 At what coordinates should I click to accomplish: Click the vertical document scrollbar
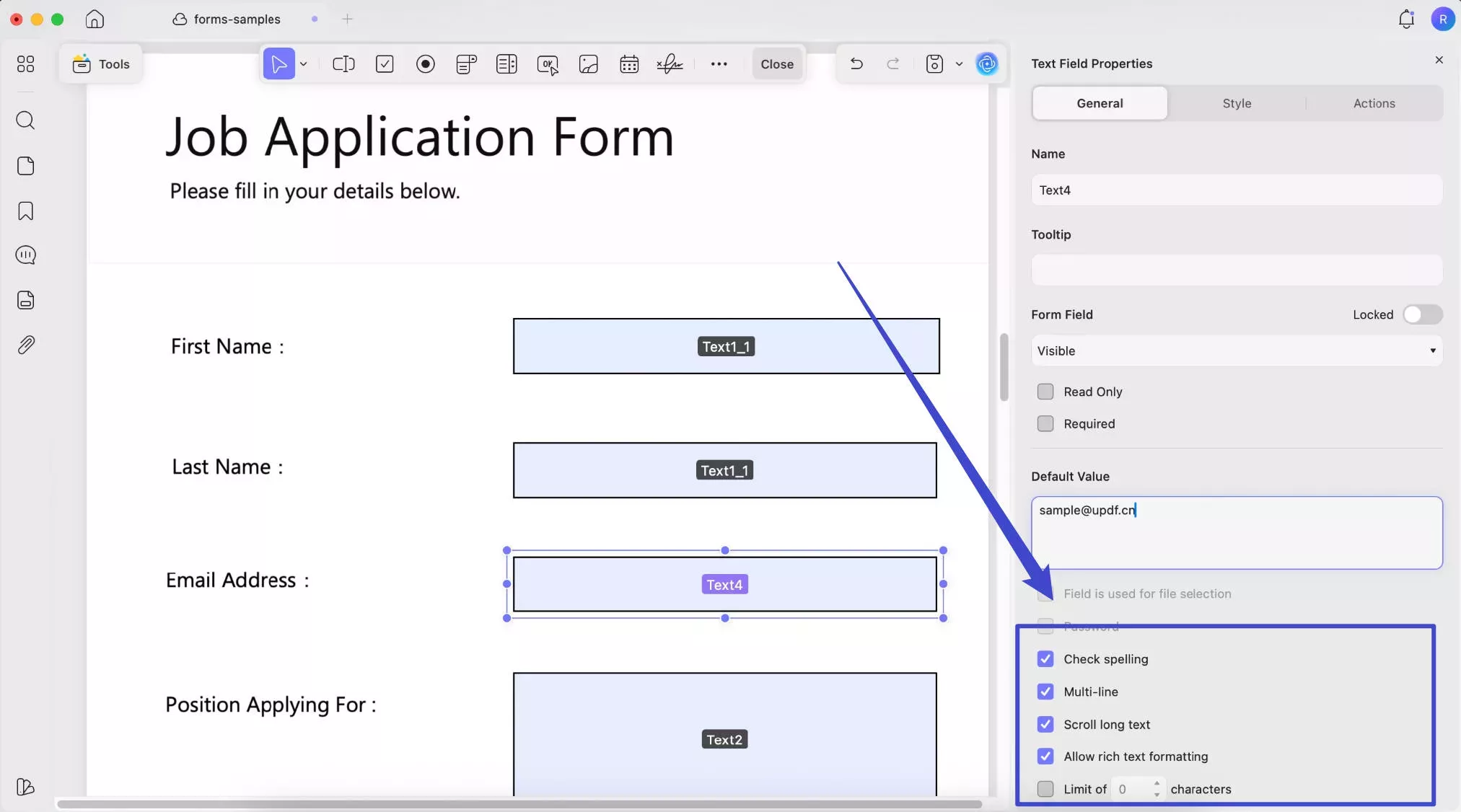[1004, 367]
